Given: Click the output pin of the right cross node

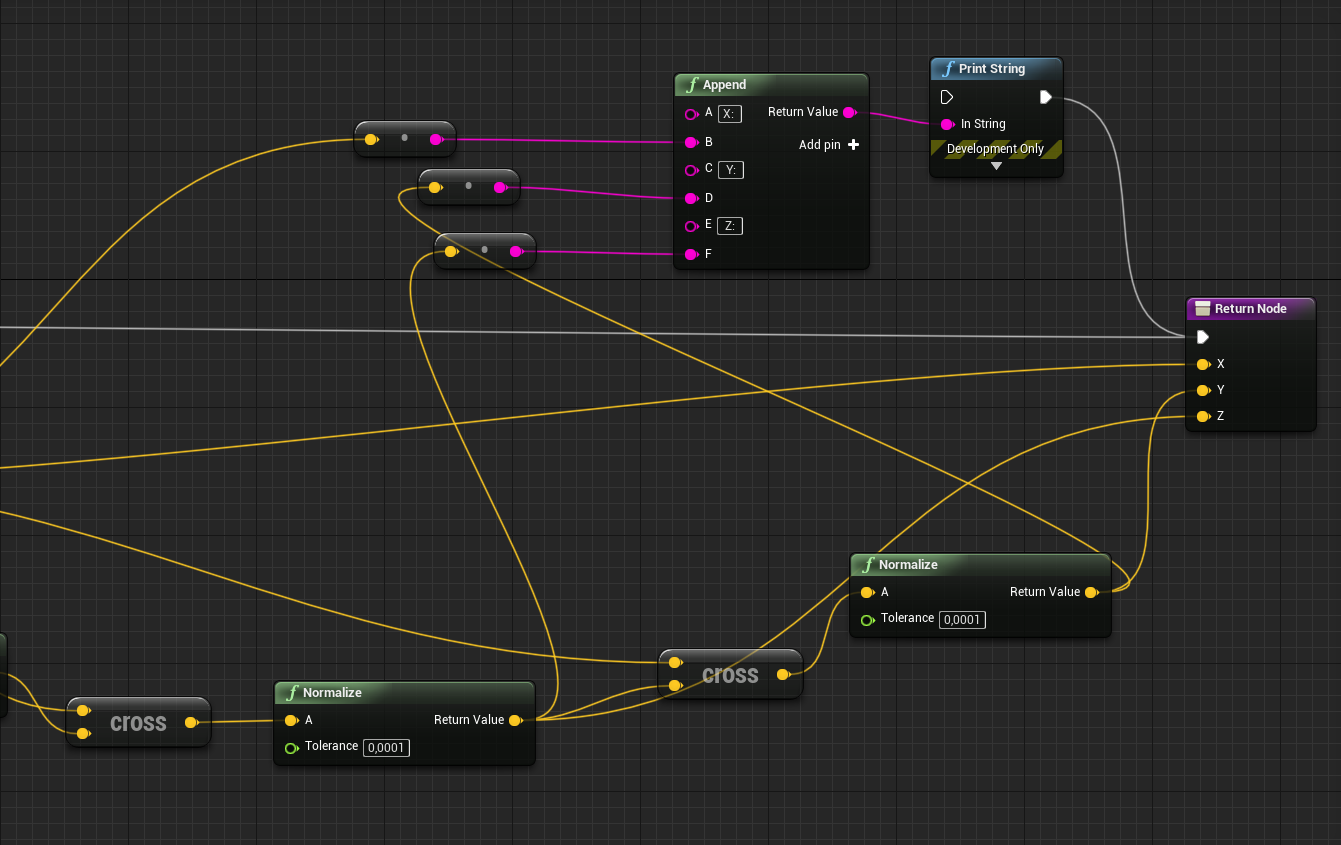Looking at the screenshot, I should 784,674.
